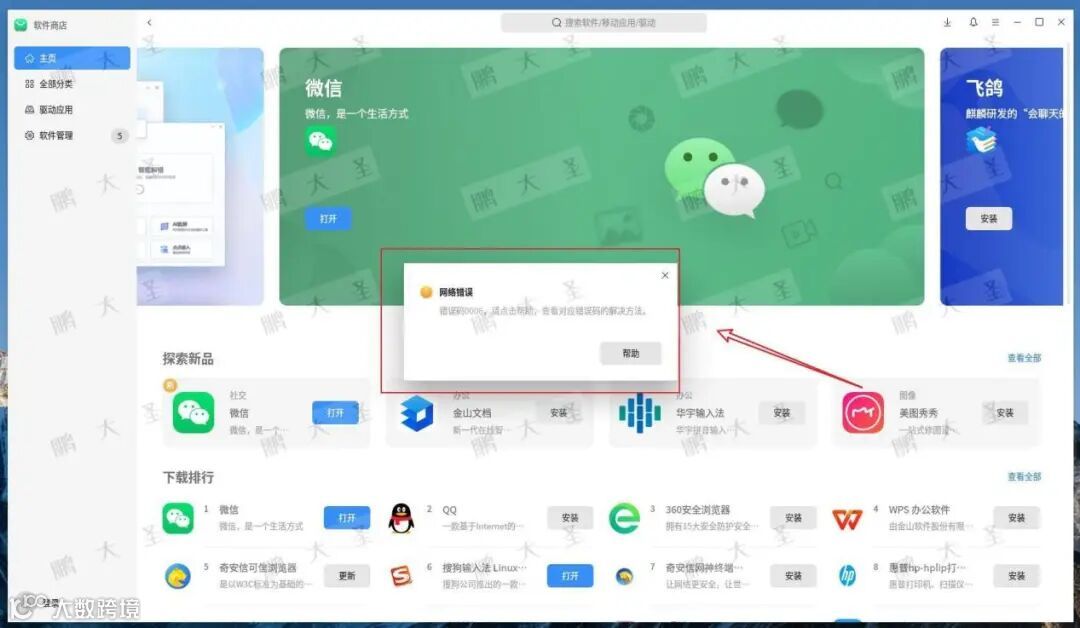Install 奇安信网神终端
Viewport: 1080px width, 628px height.
pyautogui.click(x=793, y=576)
